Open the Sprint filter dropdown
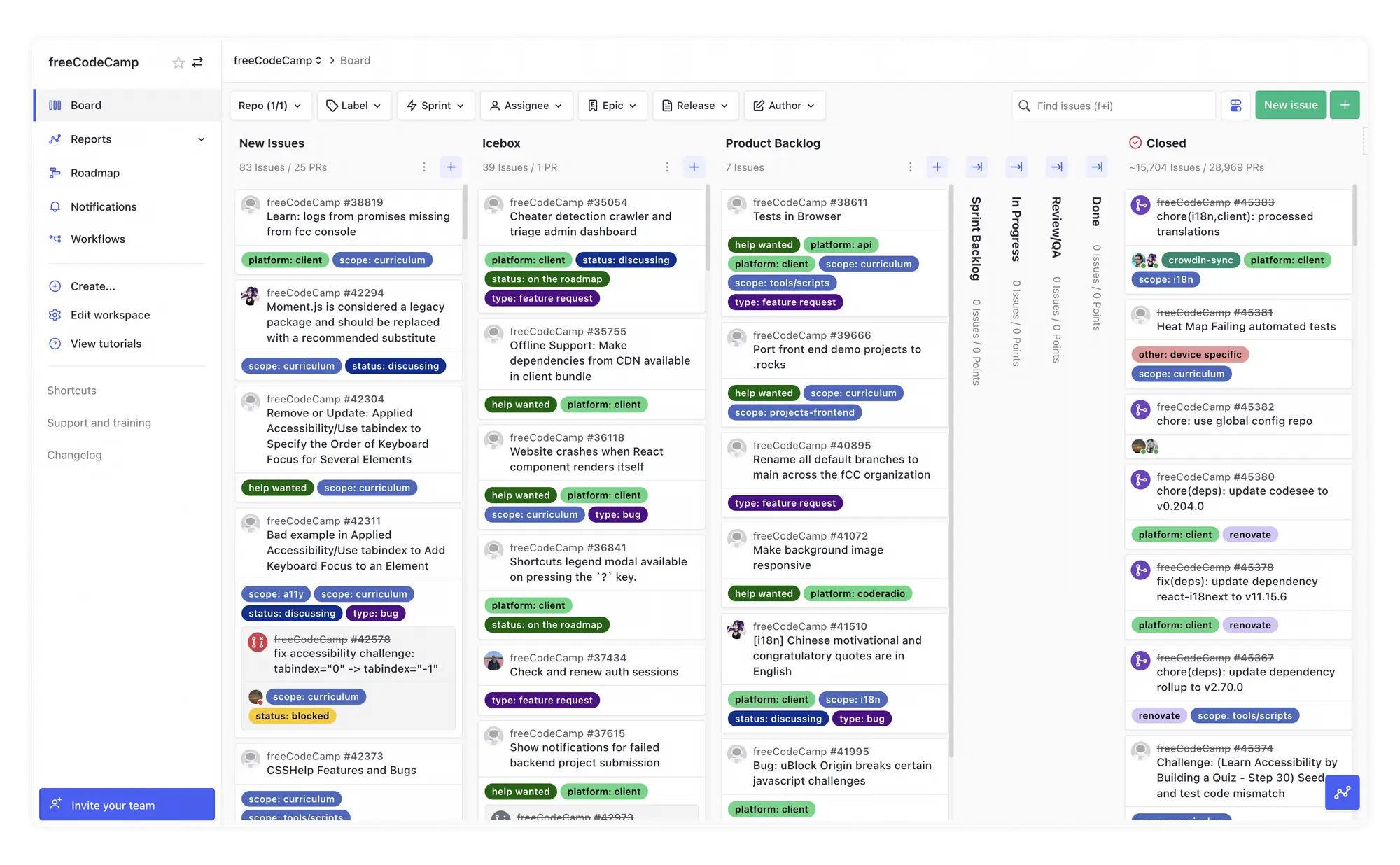This screenshot has height=865, width=1400. (x=436, y=106)
